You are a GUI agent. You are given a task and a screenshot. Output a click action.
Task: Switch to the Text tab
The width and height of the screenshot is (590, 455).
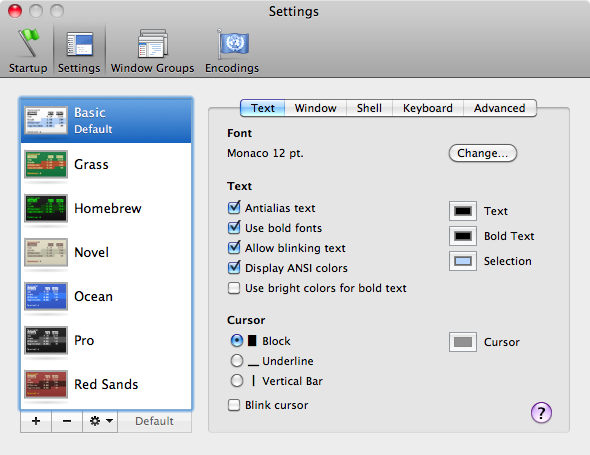click(263, 108)
